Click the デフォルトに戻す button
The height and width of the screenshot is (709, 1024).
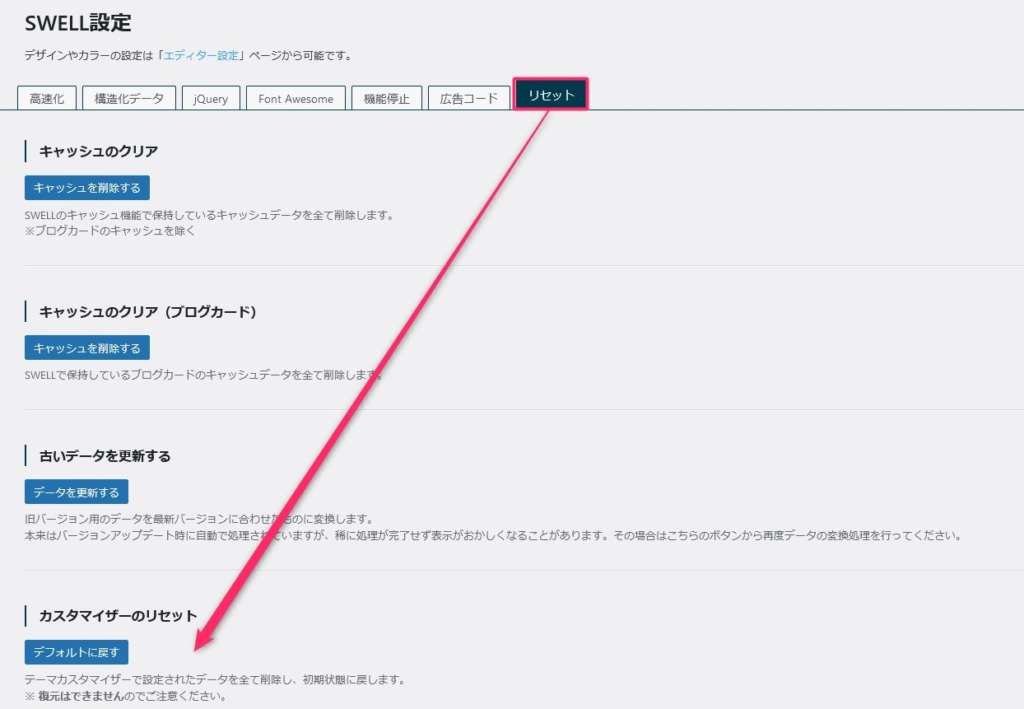click(76, 652)
